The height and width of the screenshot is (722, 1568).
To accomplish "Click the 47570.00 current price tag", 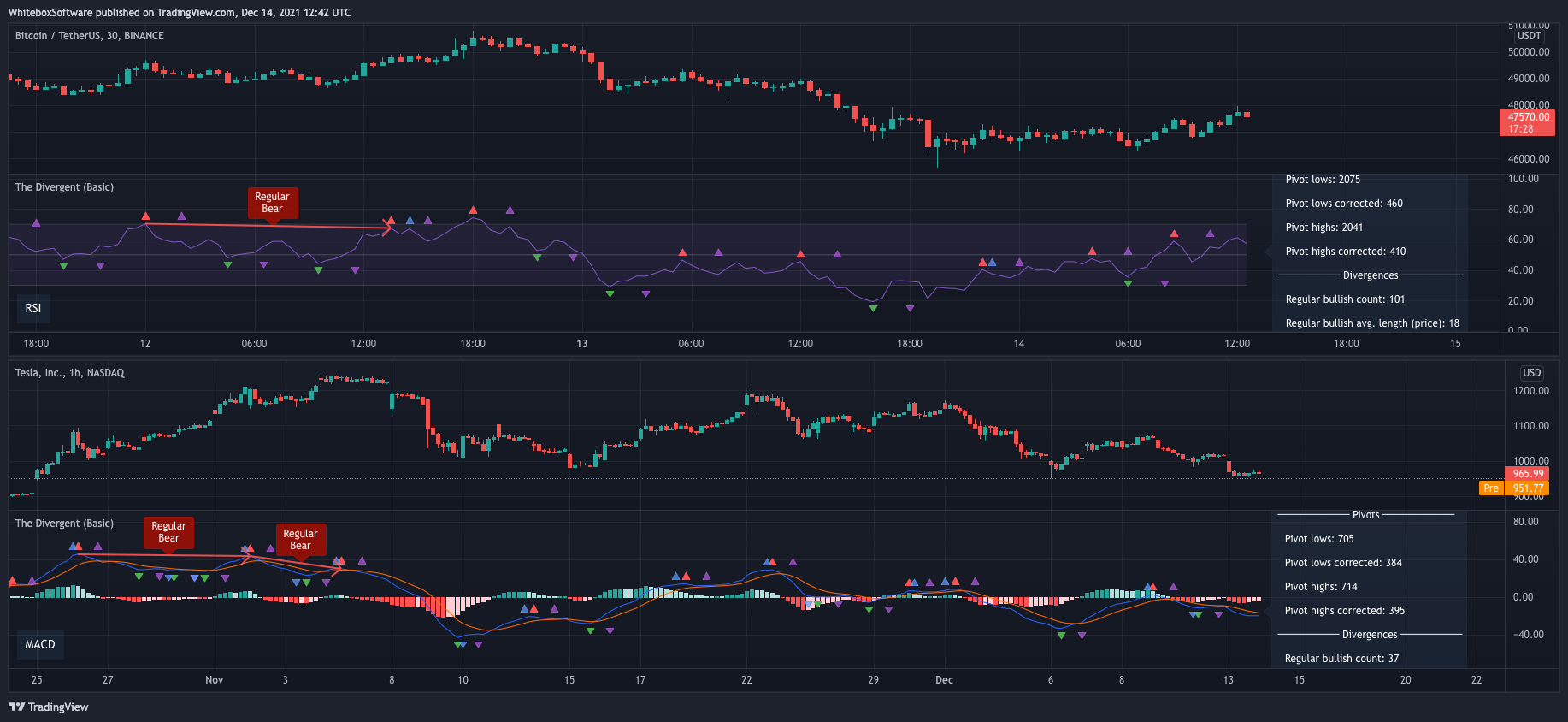I will (1528, 123).
